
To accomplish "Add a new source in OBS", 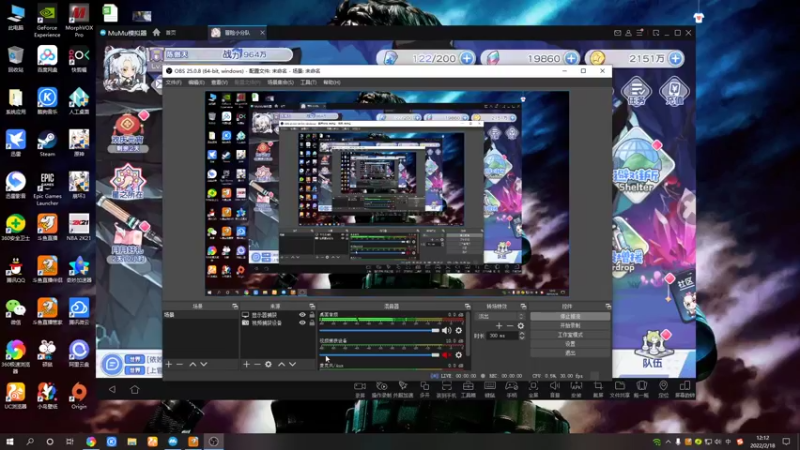I will tap(246, 364).
